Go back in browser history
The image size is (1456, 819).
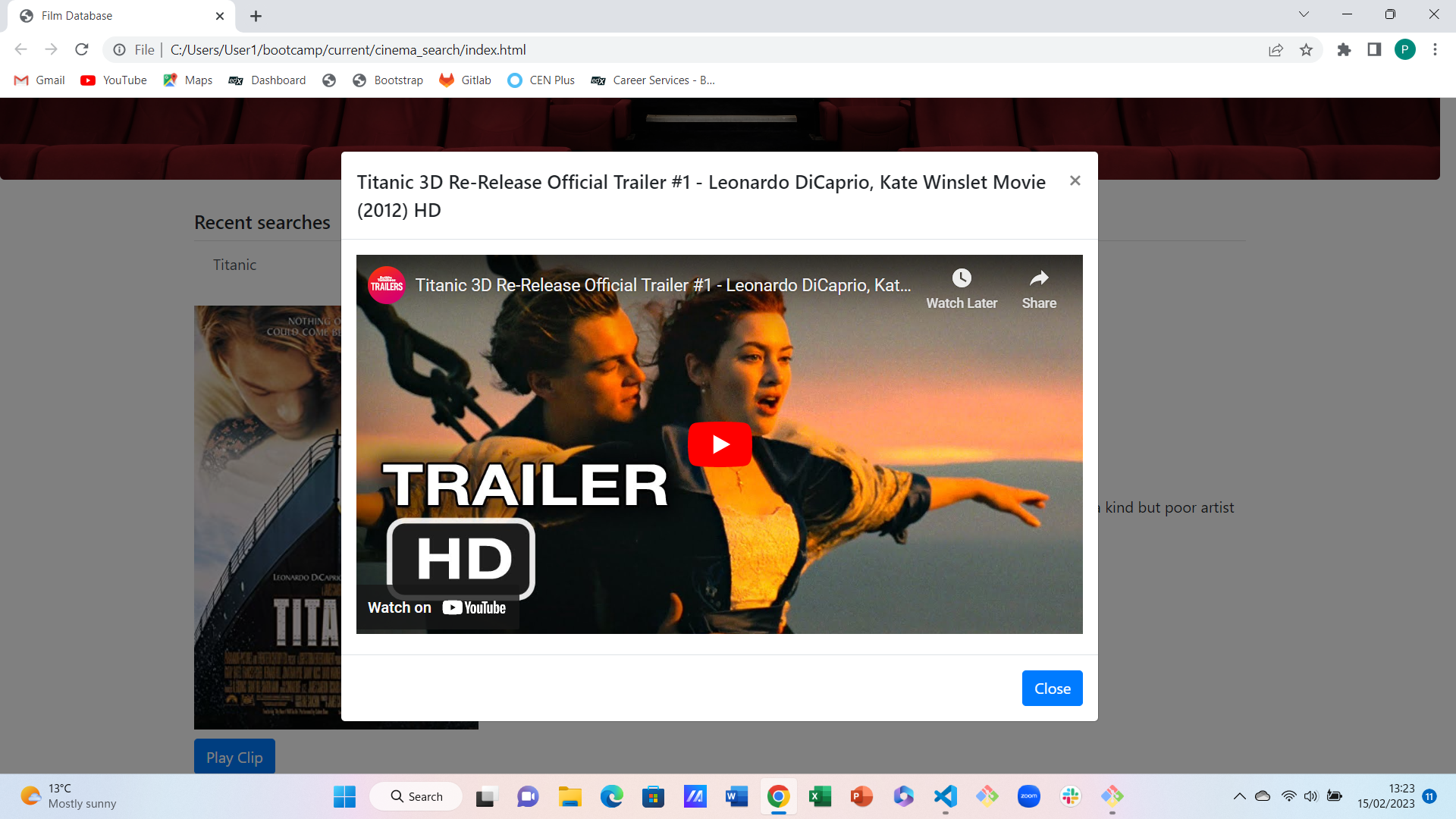pyautogui.click(x=21, y=50)
